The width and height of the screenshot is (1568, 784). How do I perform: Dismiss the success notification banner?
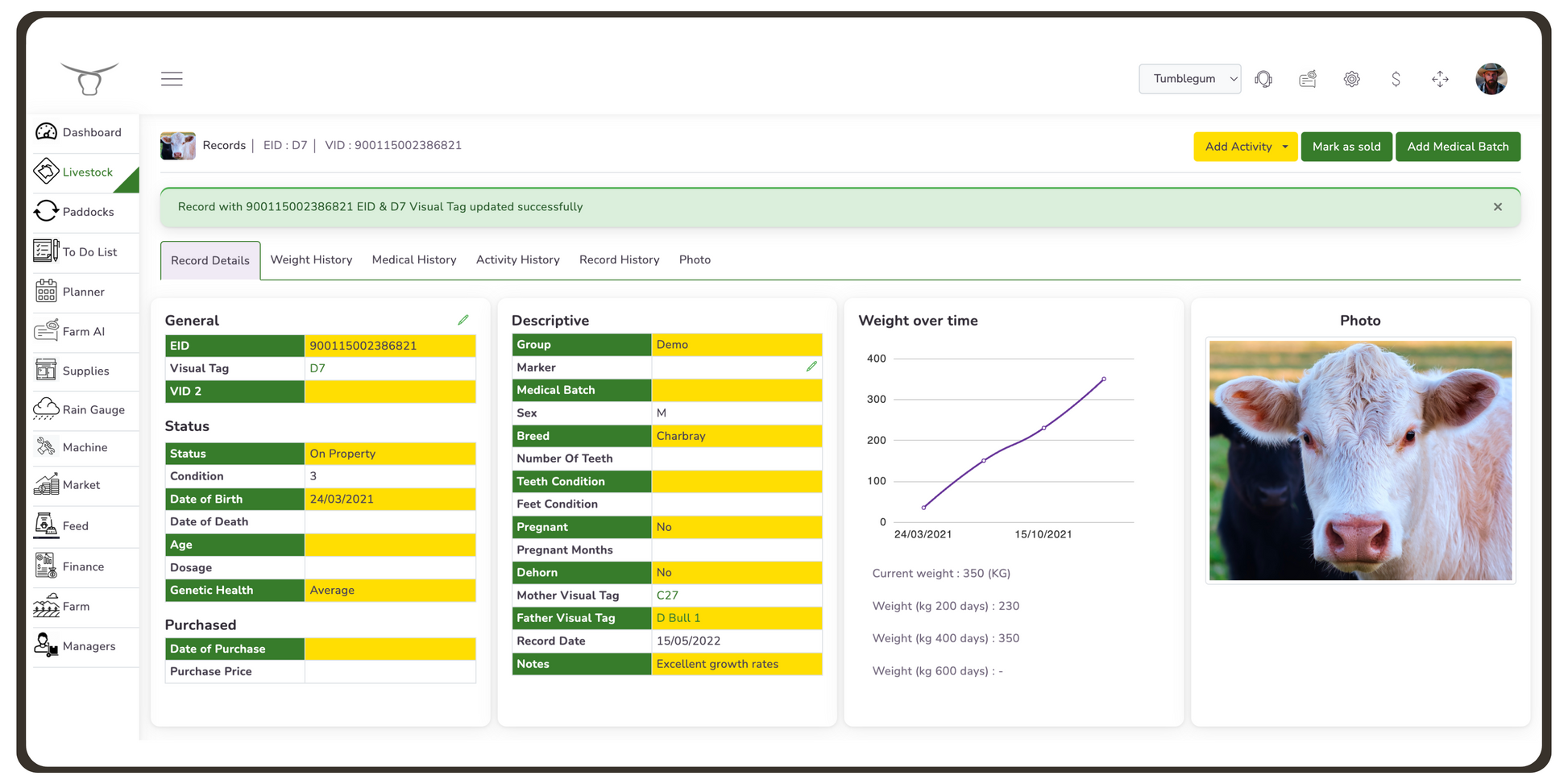pos(1497,207)
